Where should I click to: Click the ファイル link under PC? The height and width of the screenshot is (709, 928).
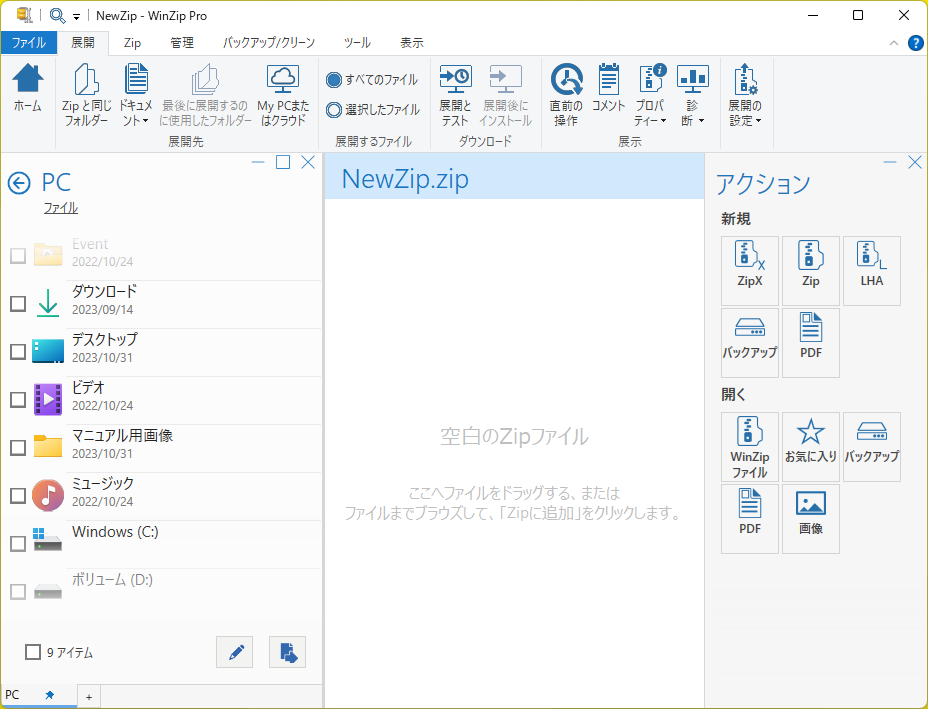point(60,207)
